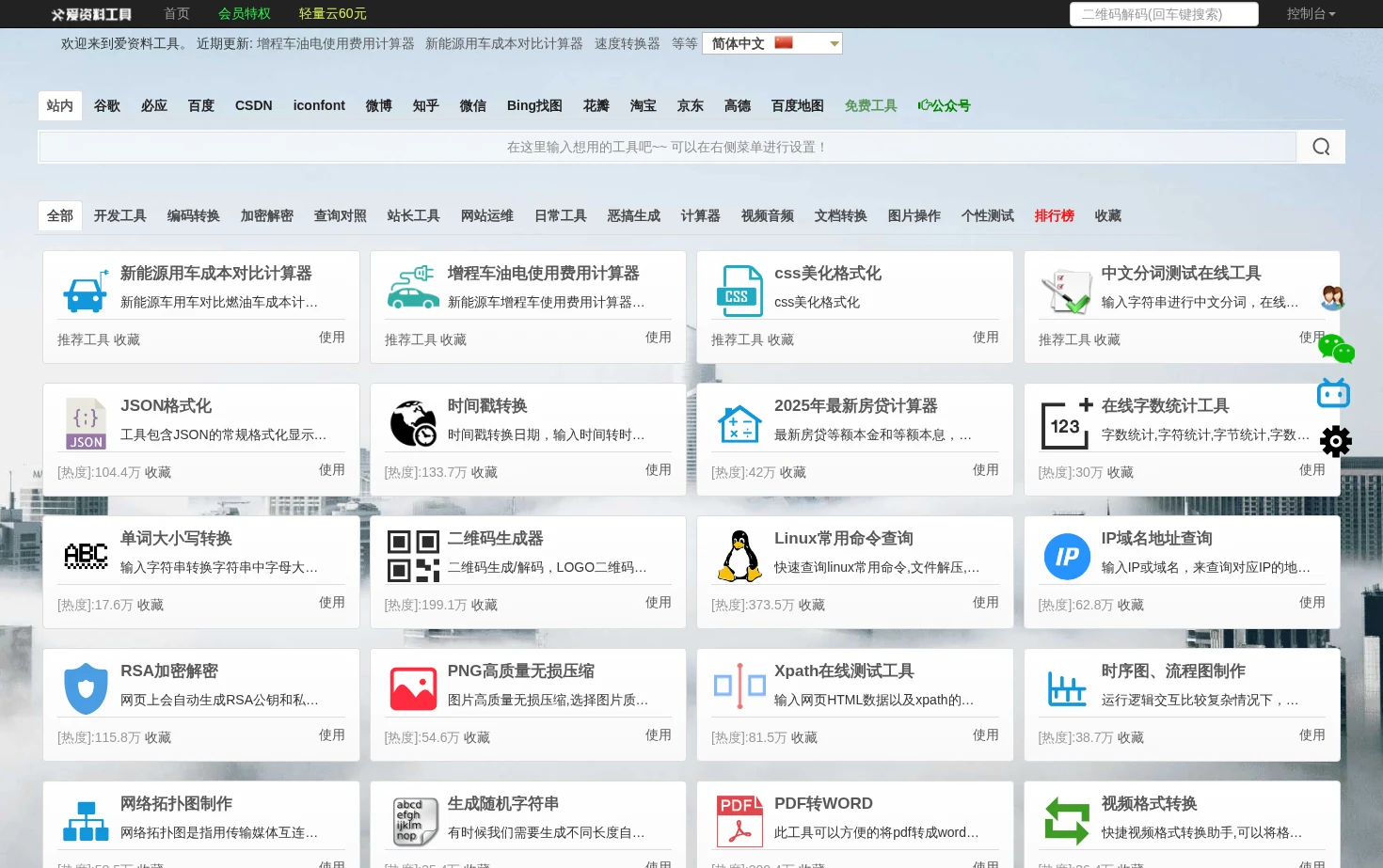
Task: Click the red PNG compression image icon
Action: 413,689
